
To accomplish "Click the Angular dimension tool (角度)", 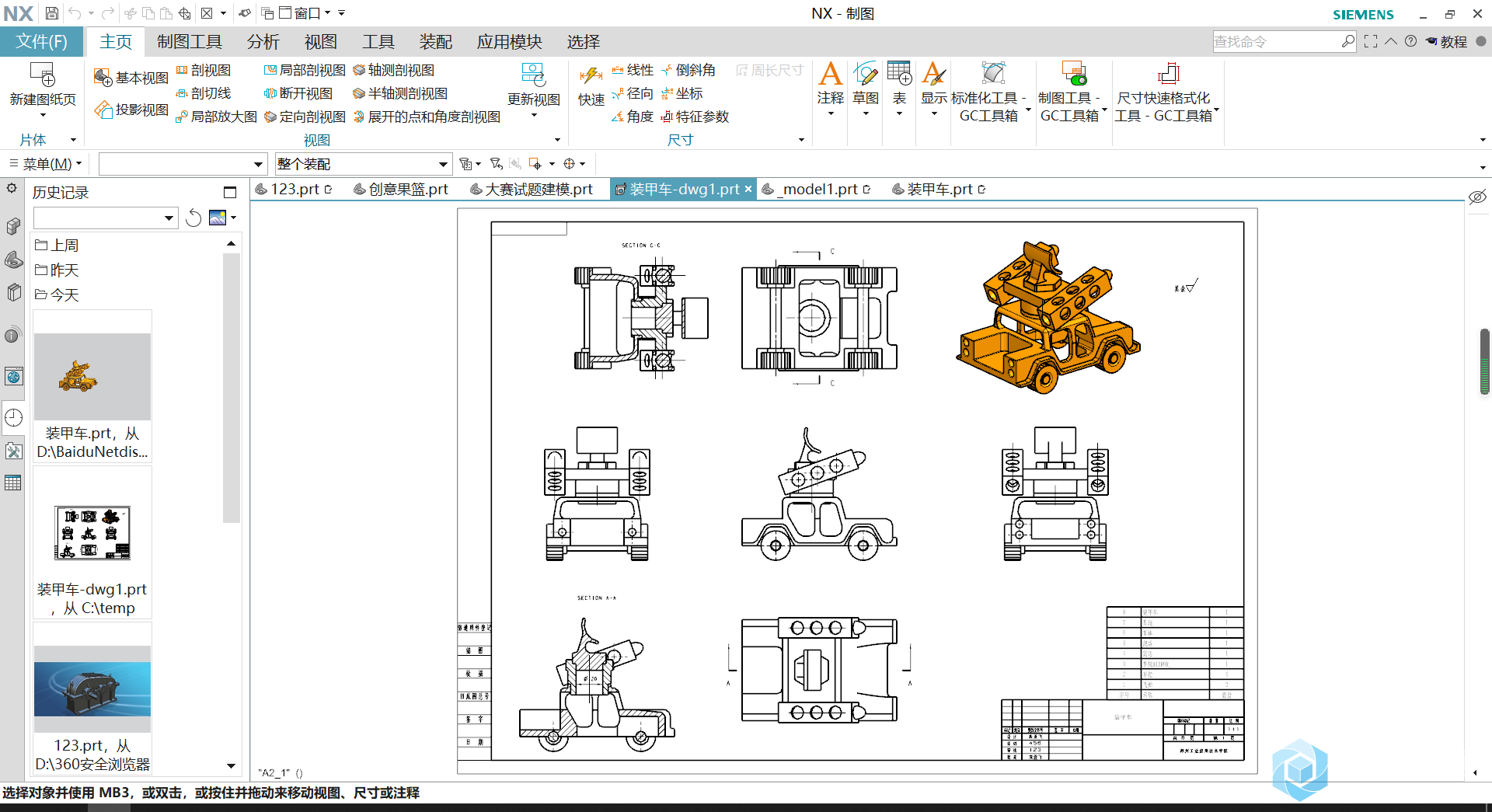I will pyautogui.click(x=632, y=117).
